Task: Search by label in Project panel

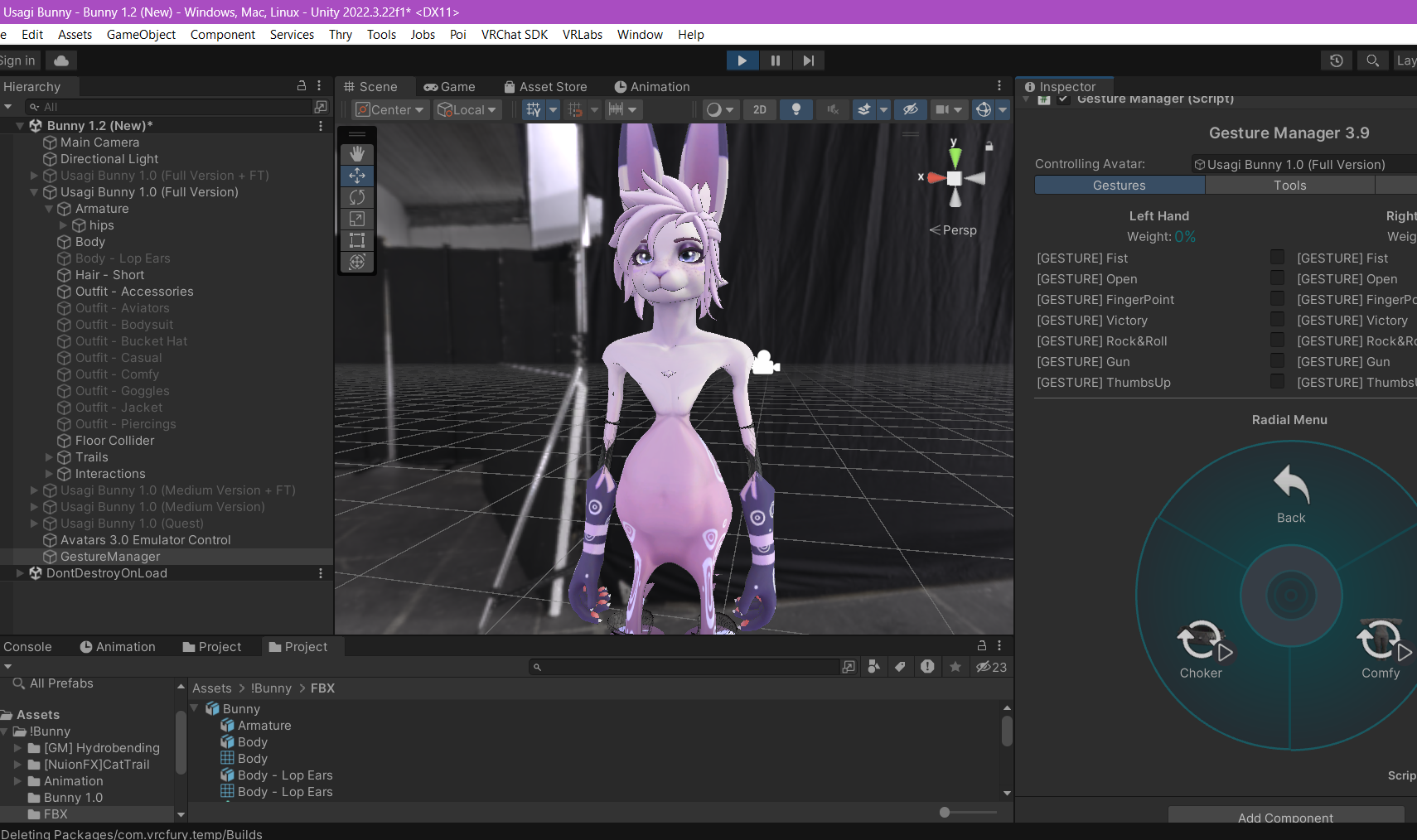Action: [x=900, y=667]
